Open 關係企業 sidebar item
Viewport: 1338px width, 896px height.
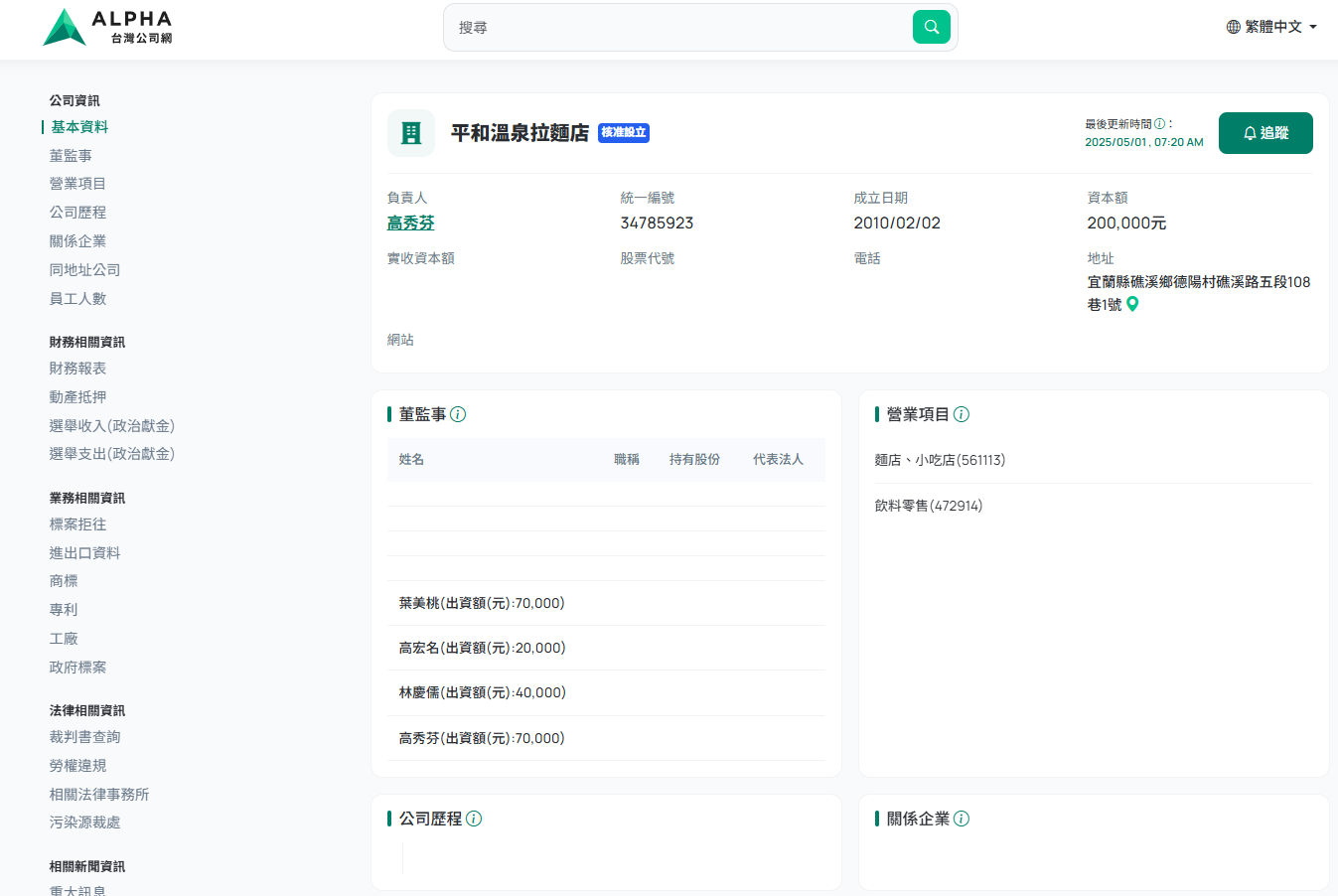coord(77,241)
